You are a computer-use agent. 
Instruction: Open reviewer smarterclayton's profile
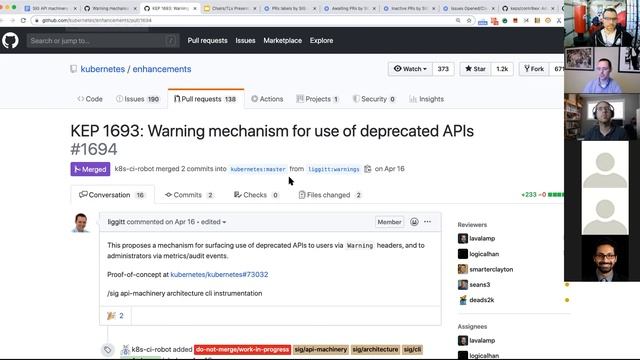(x=491, y=269)
